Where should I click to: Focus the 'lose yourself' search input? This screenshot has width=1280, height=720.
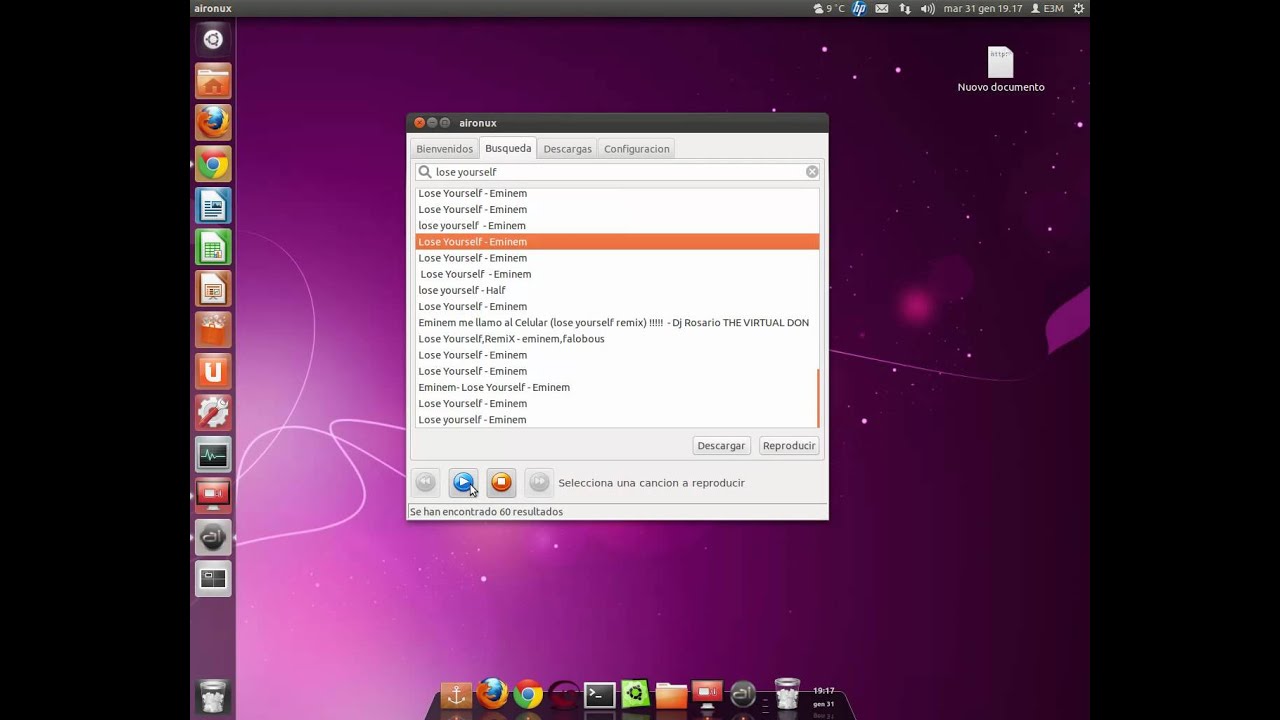click(618, 172)
